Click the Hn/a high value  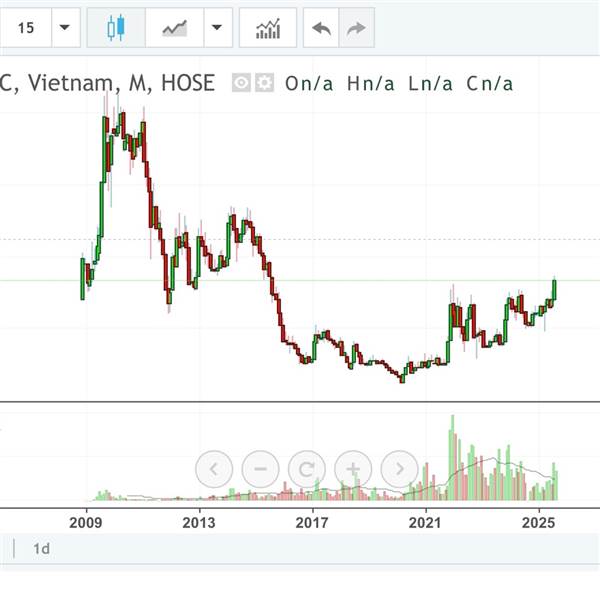point(371,83)
